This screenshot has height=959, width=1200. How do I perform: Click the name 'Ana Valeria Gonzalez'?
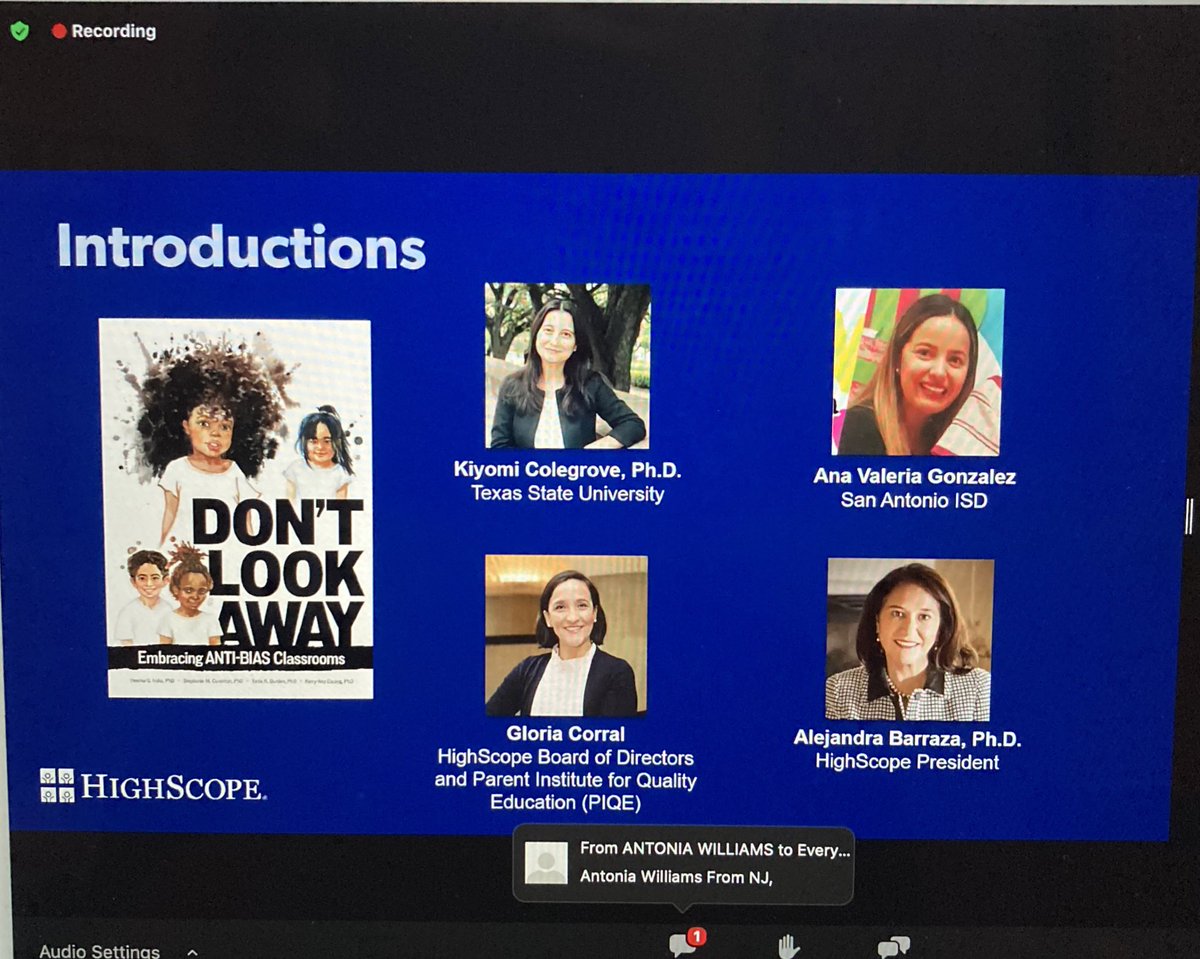pyautogui.click(x=914, y=476)
